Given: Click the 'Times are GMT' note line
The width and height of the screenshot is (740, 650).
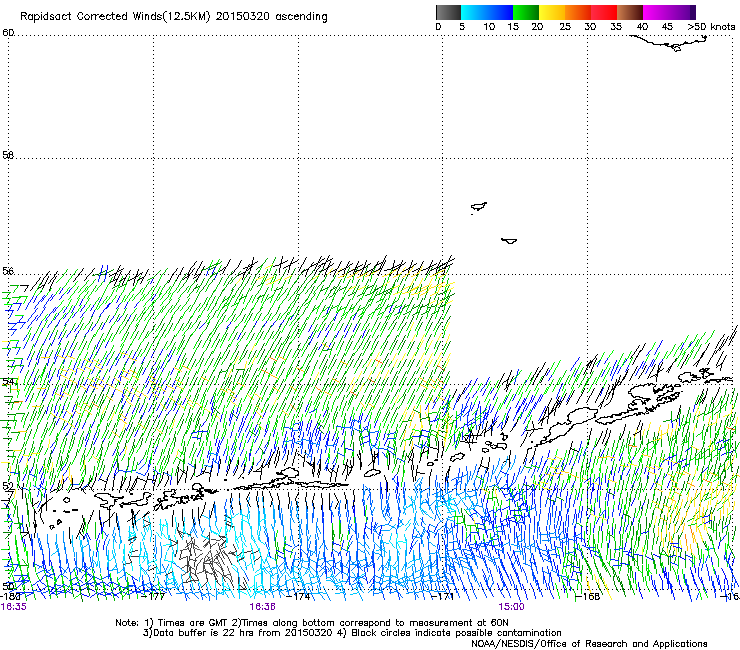Looking at the screenshot, I should pyautogui.click(x=312, y=623).
